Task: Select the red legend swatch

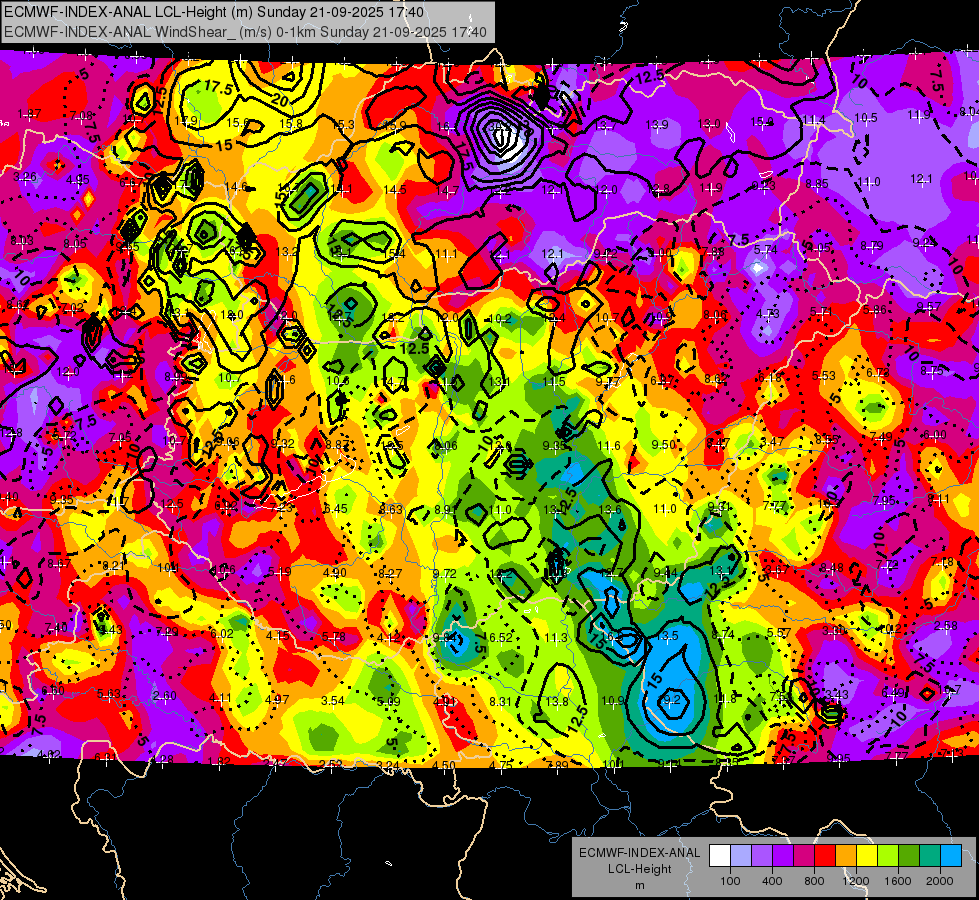Action: point(825,856)
